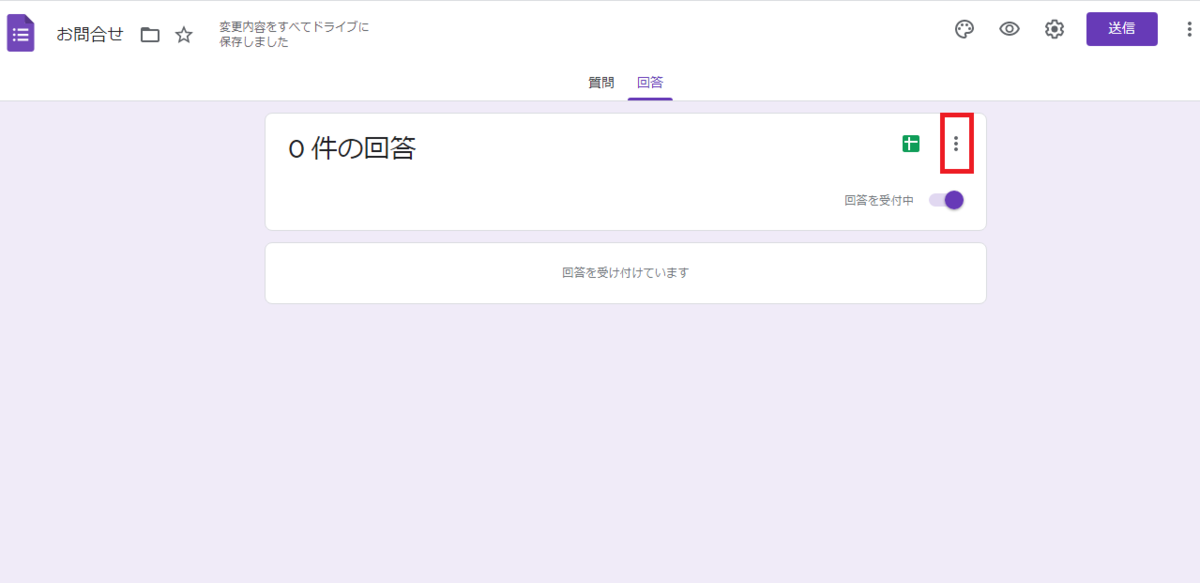This screenshot has height=583, width=1200.
Task: Switch to the 質問 tab
Action: point(601,83)
